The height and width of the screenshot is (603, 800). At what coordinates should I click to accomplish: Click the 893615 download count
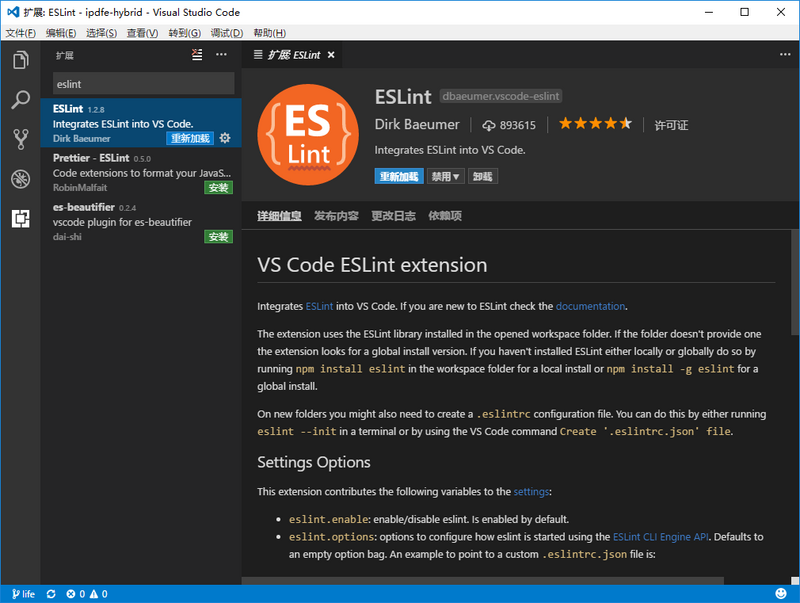[517, 125]
